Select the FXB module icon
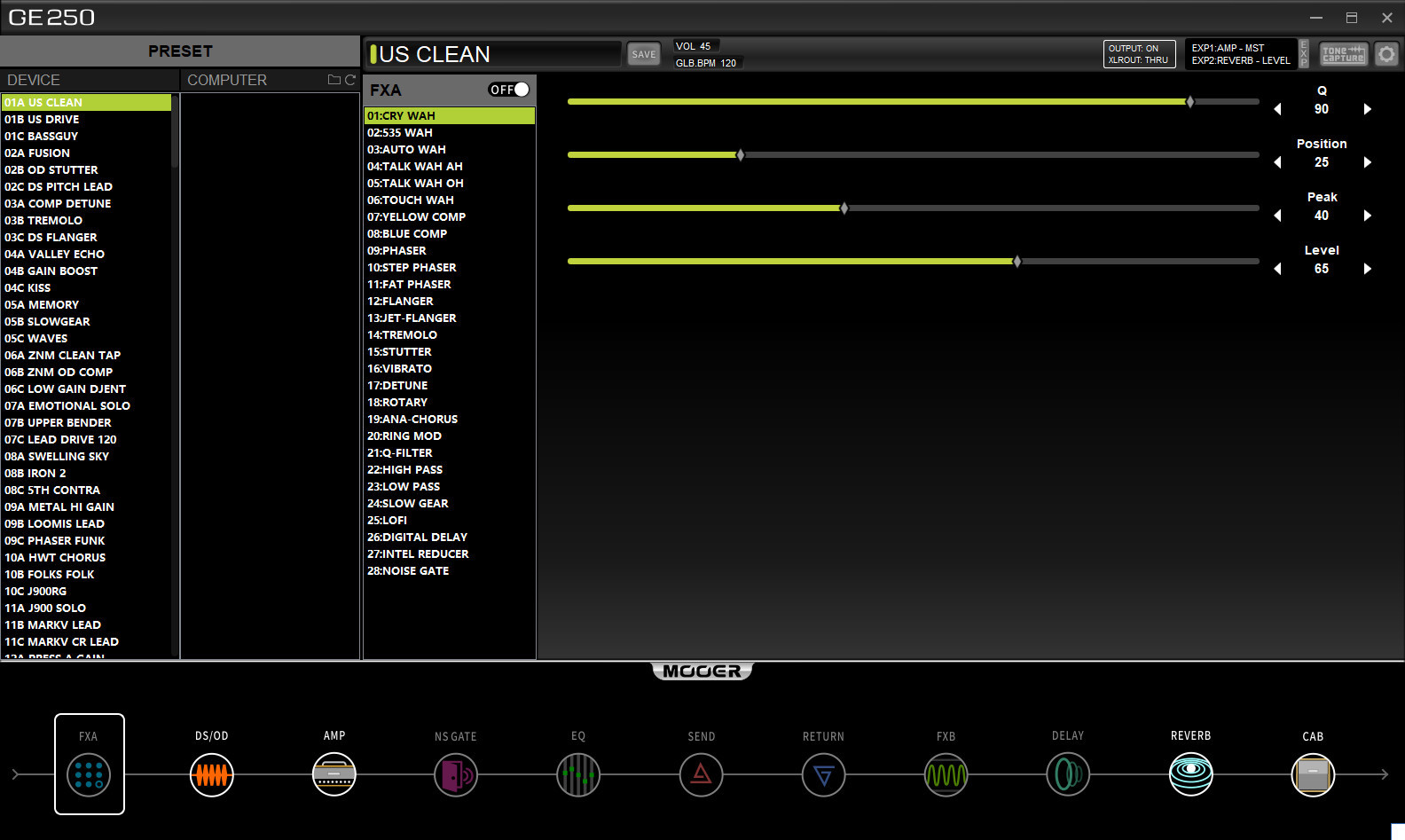Screen dimensions: 1405x840 click(x=946, y=774)
